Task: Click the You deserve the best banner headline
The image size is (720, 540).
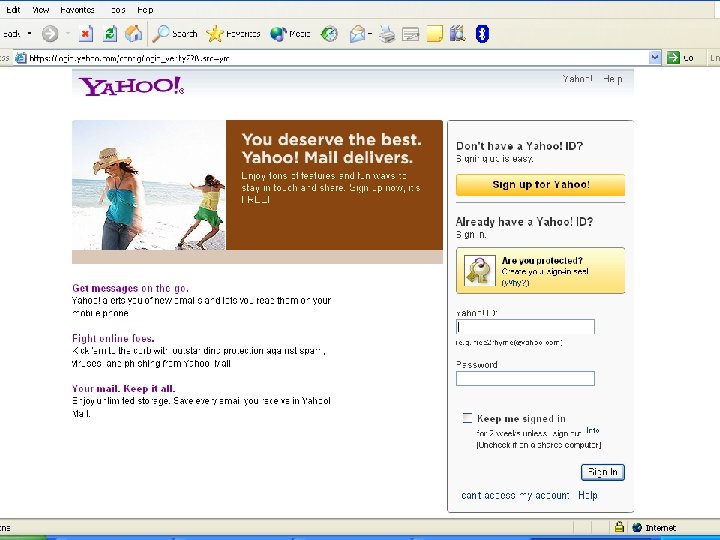Action: (x=331, y=148)
